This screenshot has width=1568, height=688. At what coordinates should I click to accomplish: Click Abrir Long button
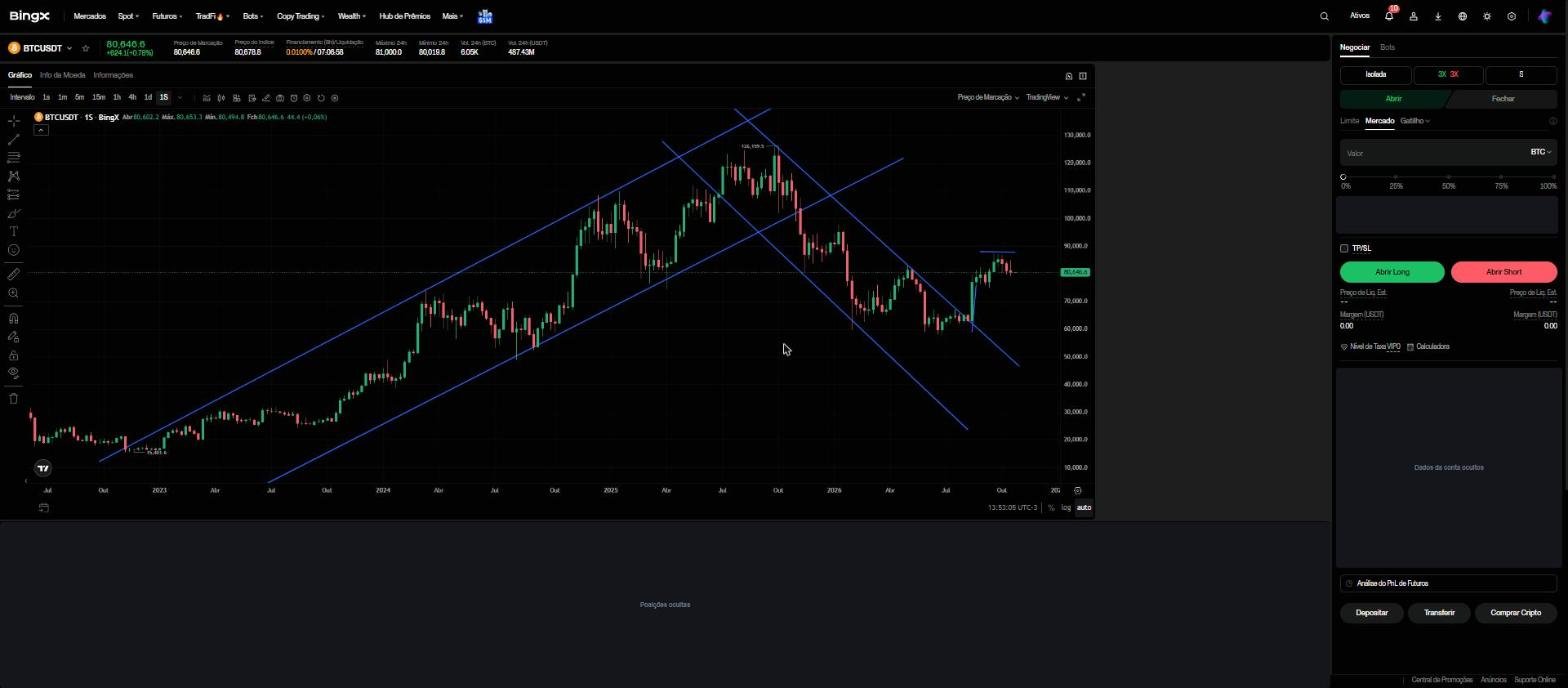[x=1392, y=272]
